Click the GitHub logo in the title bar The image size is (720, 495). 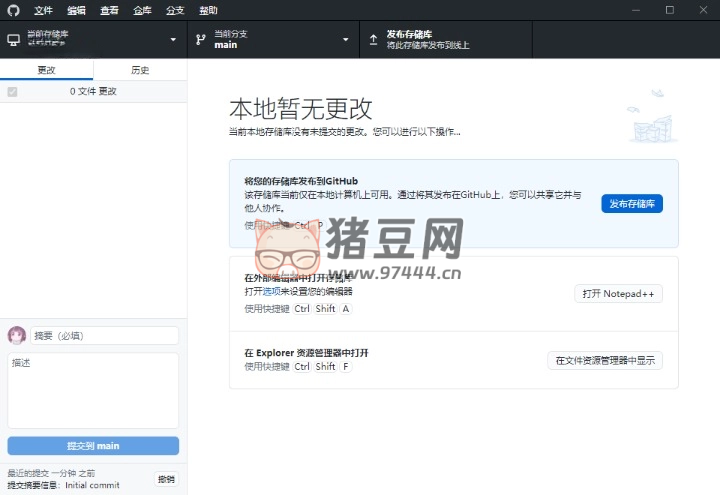point(13,10)
